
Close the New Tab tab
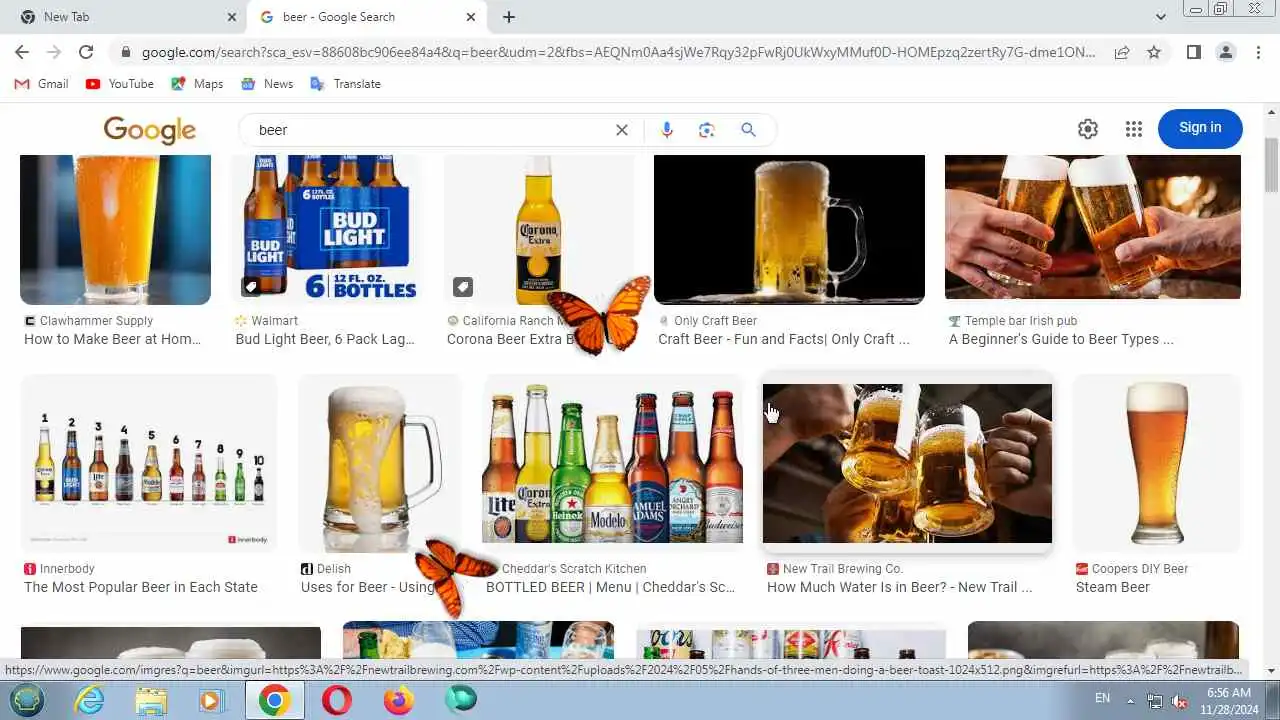coord(232,17)
